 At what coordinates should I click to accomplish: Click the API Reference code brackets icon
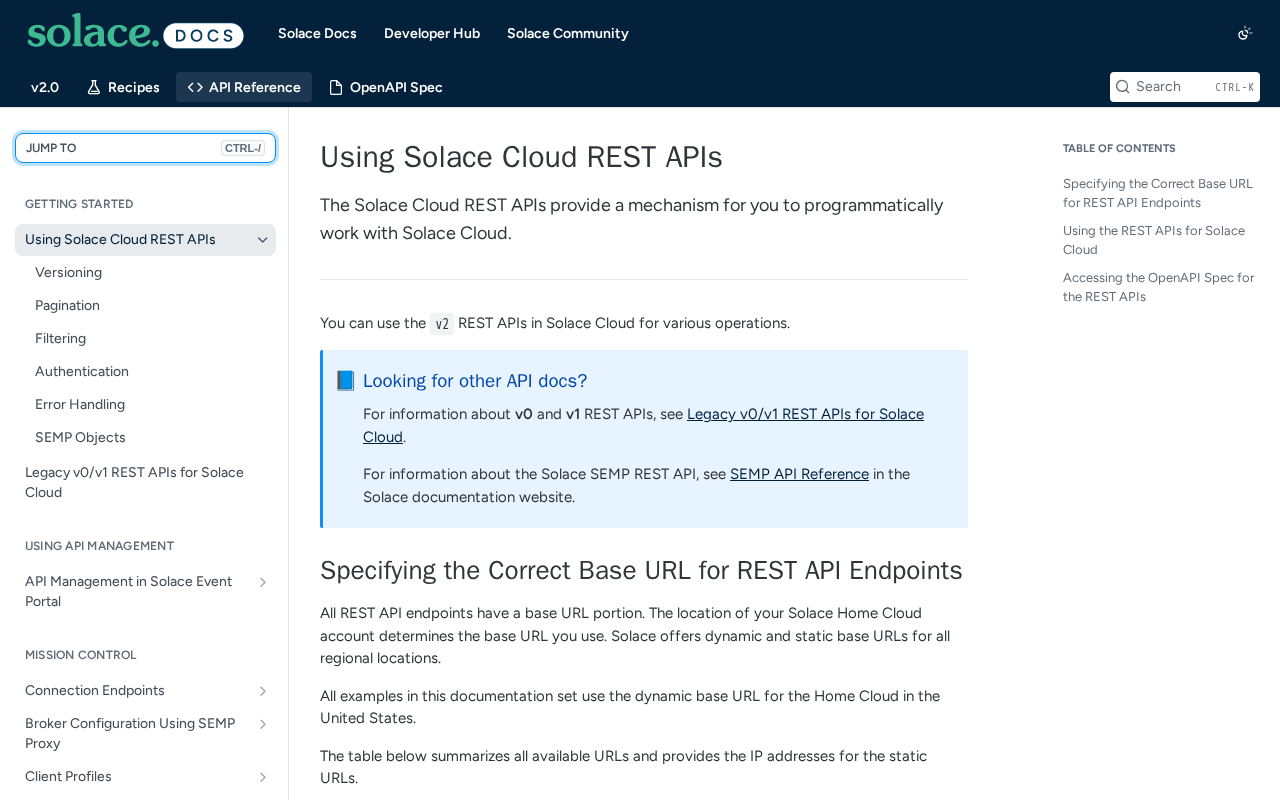195,87
